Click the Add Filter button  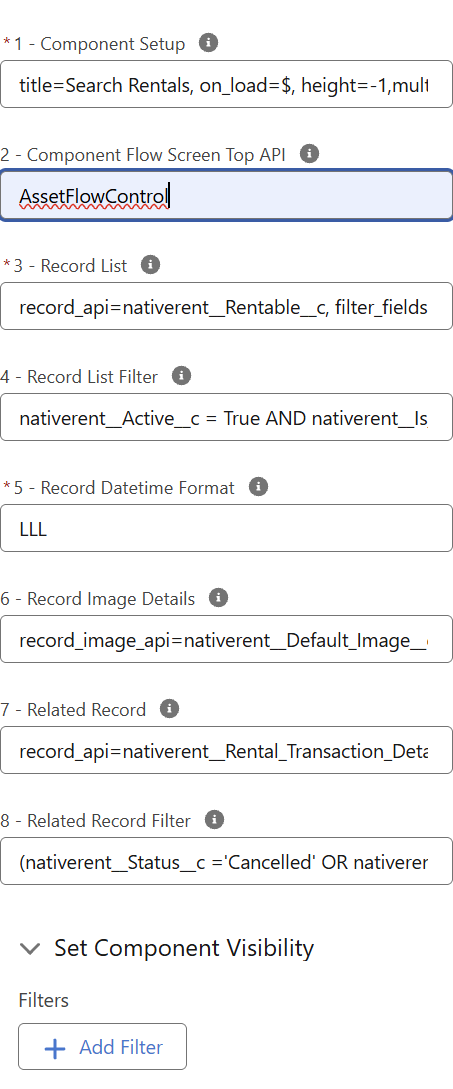click(x=103, y=1047)
